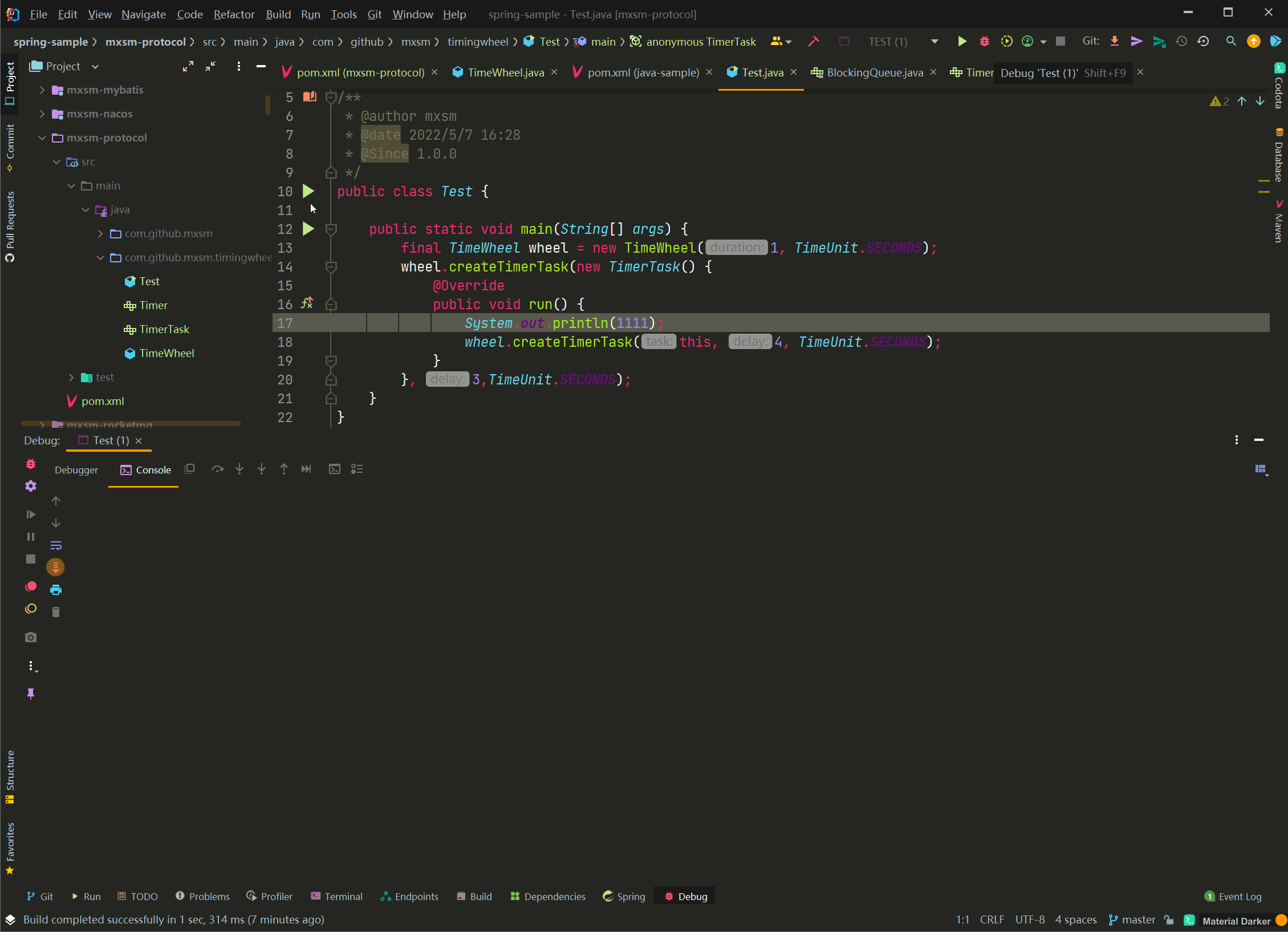Open the TEST (1) run configuration dropdown

pyautogui.click(x=934, y=41)
